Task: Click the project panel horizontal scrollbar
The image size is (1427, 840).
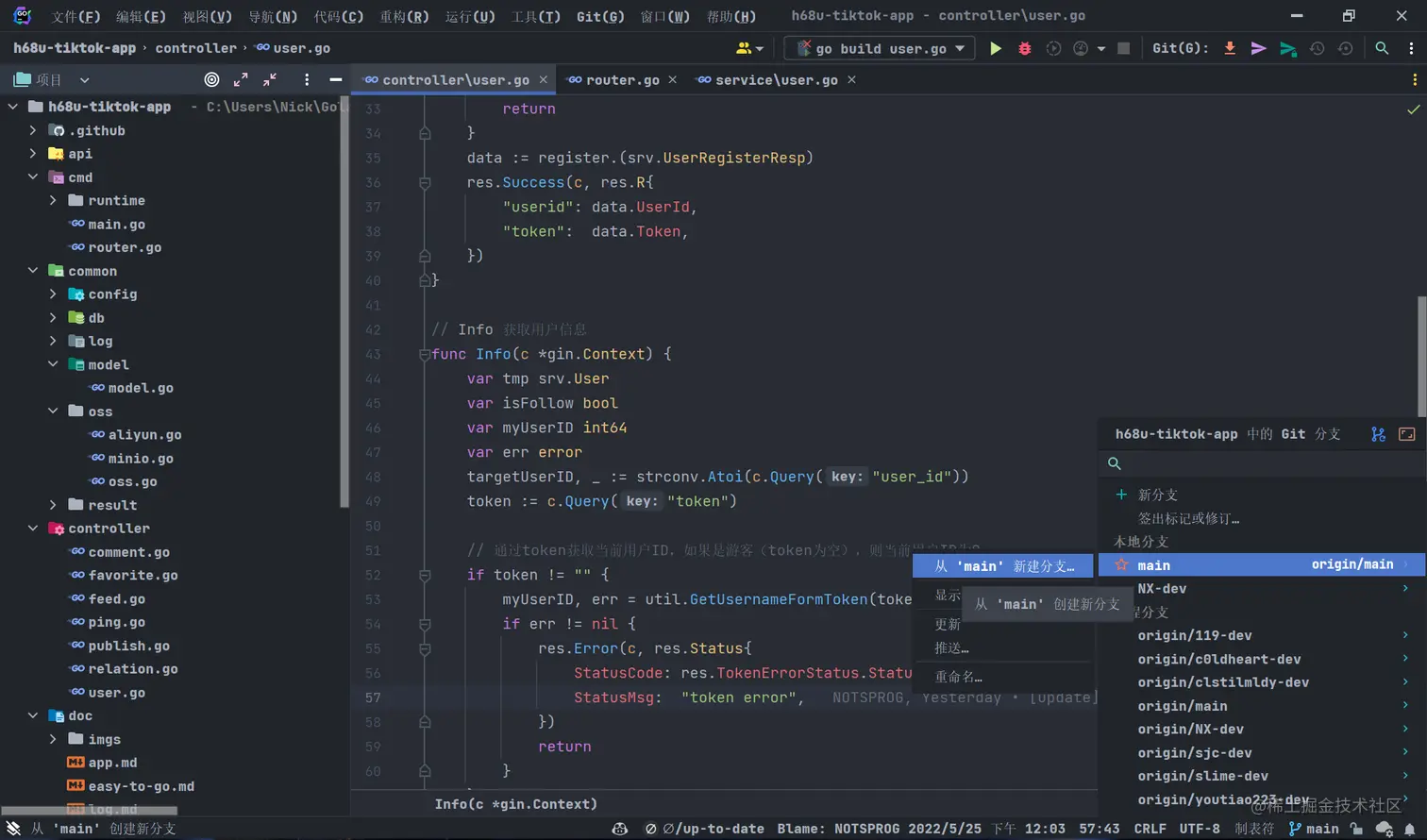Action: pos(91,811)
